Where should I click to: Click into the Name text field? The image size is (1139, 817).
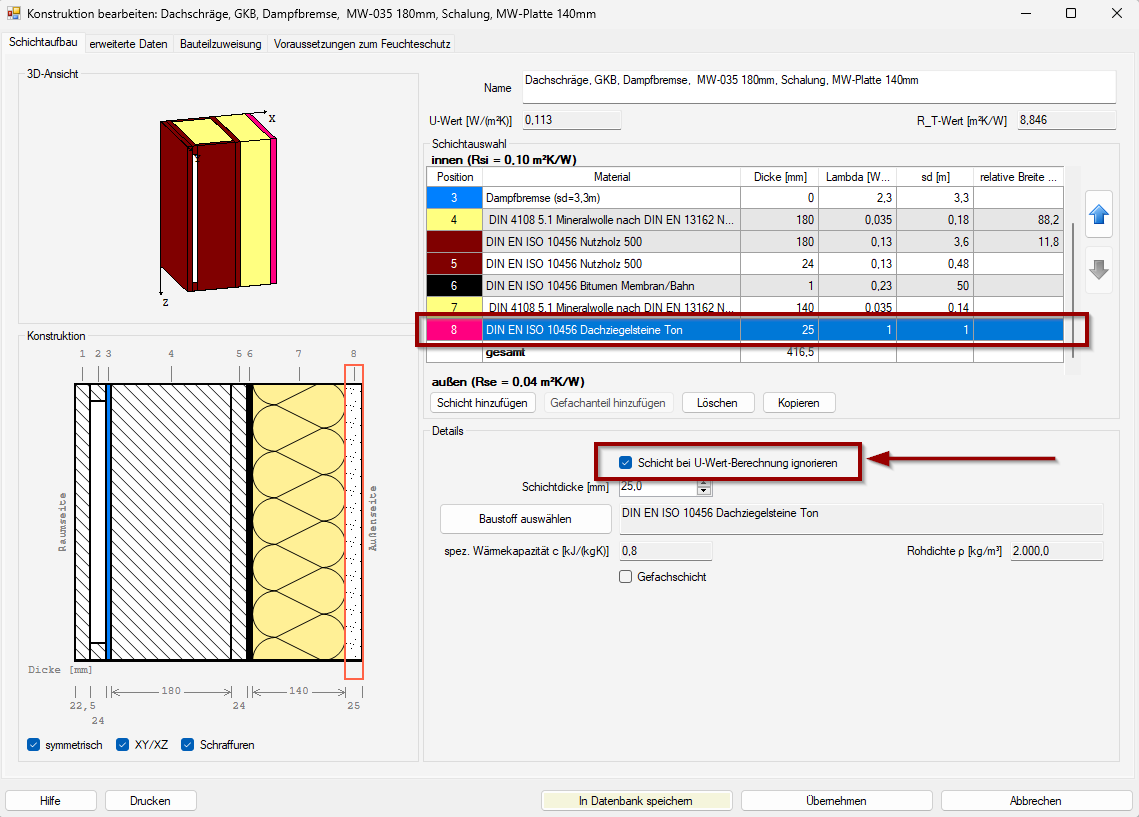pos(817,87)
